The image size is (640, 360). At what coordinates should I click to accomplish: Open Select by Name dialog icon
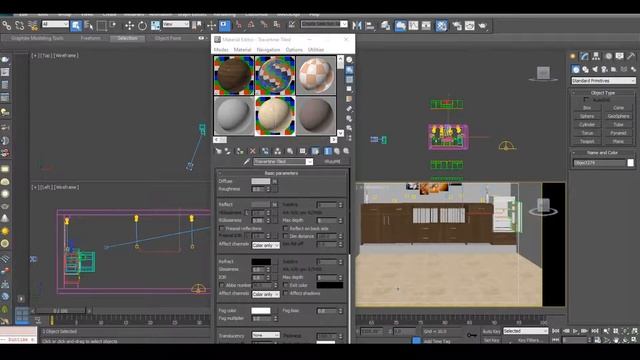[89, 26]
